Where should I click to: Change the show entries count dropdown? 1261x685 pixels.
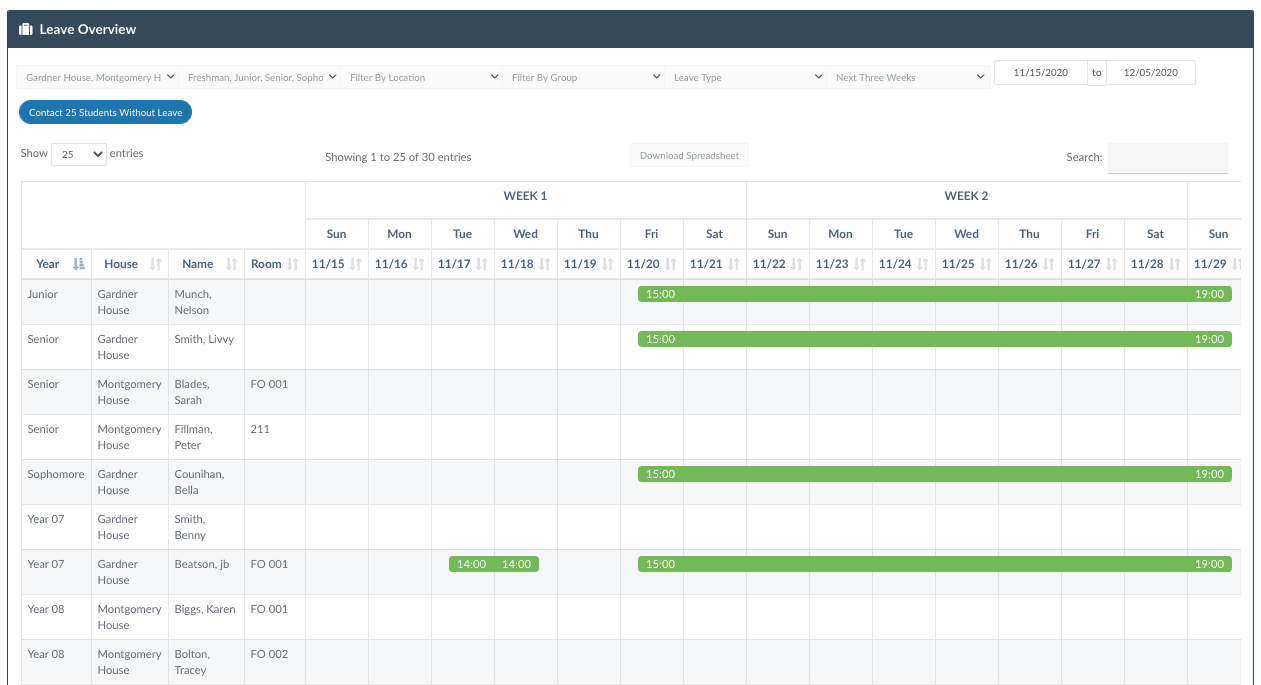[79, 154]
